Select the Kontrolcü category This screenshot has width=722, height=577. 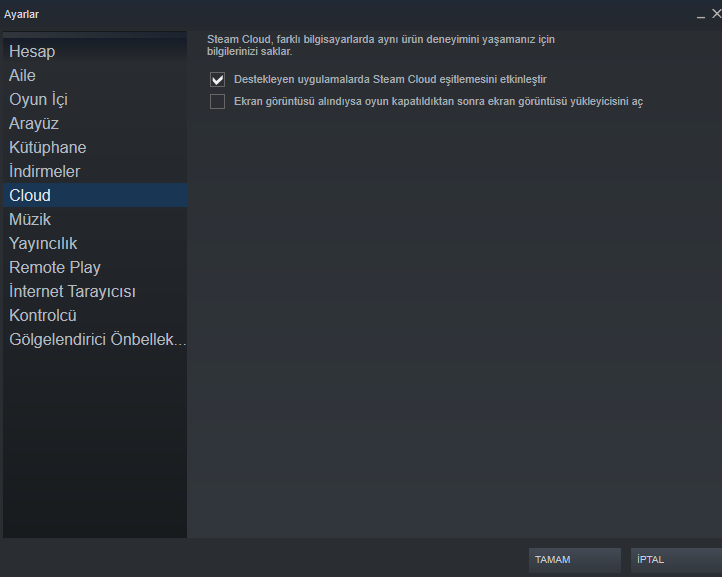[x=95, y=315]
